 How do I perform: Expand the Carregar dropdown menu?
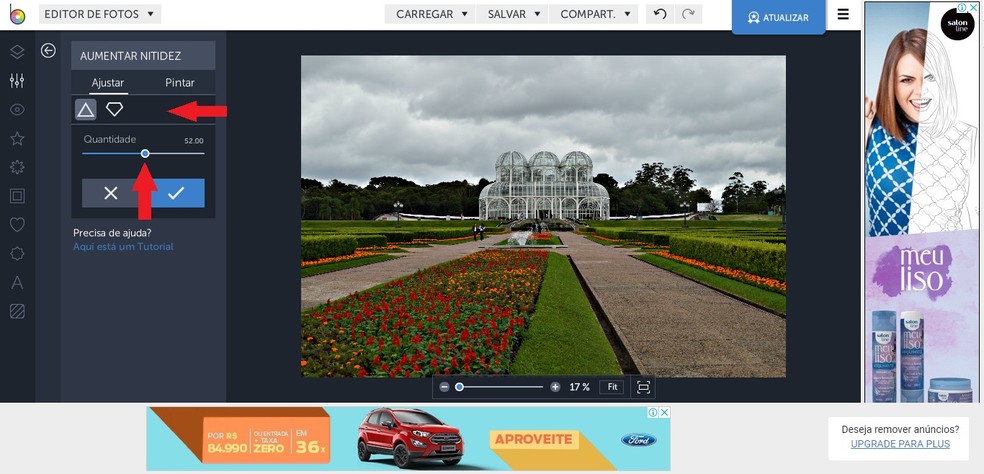(430, 14)
